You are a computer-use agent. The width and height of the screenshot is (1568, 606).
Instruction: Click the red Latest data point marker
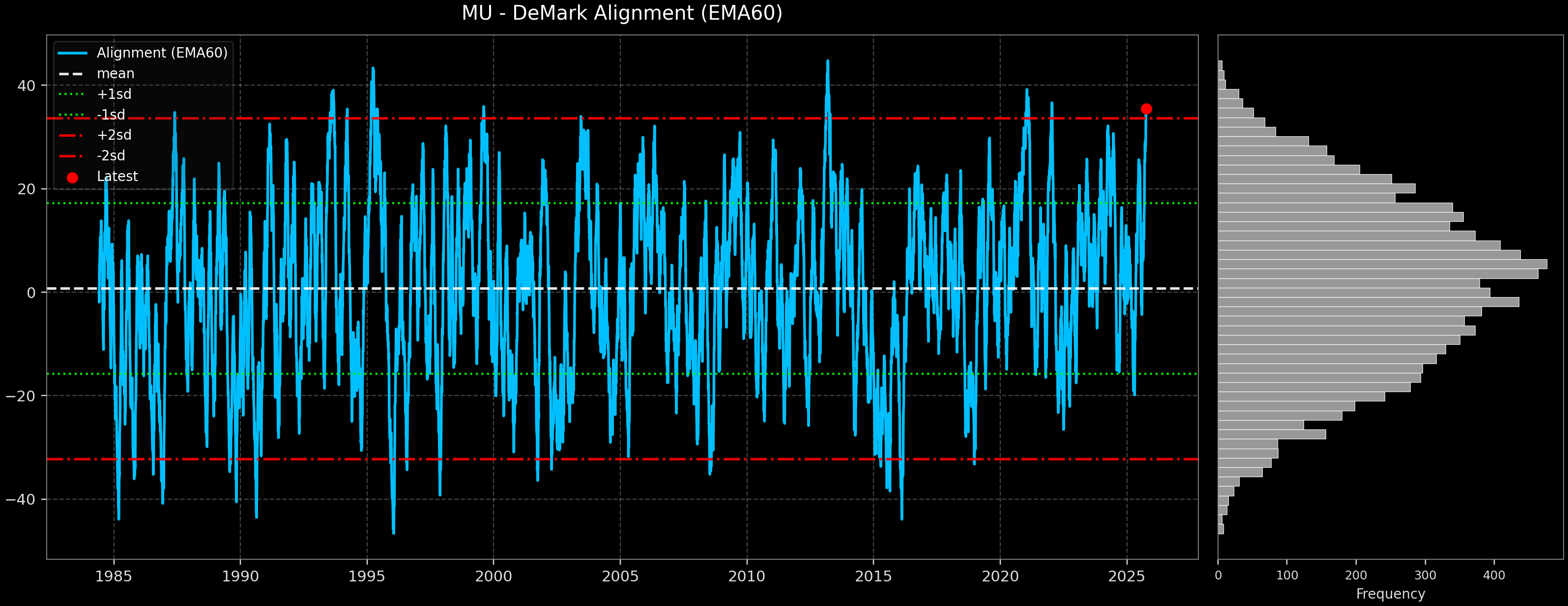(1146, 109)
